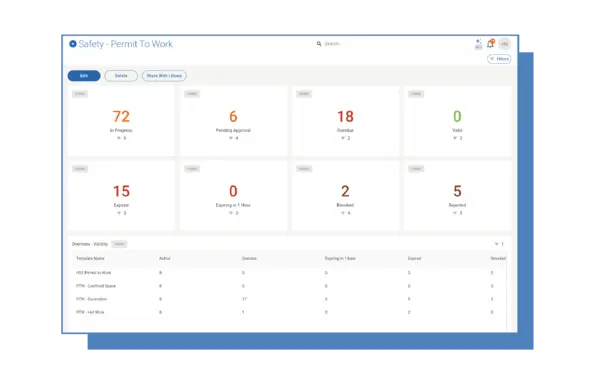
Task: Click the Overdue value 1 in the Hot Work row
Action: tap(243, 312)
